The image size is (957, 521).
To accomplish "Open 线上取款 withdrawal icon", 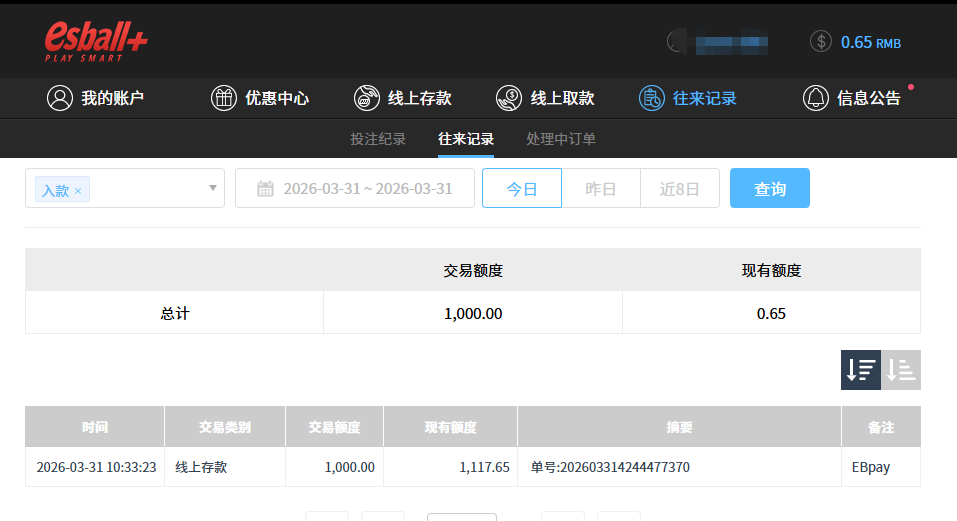I will (x=508, y=98).
